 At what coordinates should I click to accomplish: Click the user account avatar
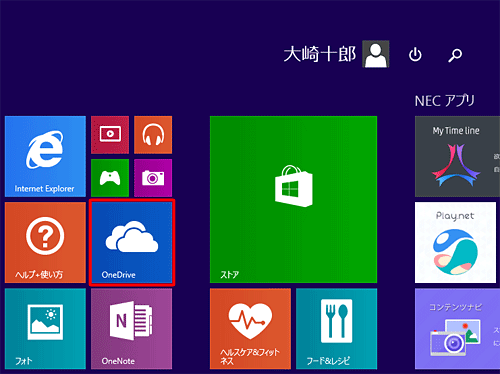click(x=376, y=54)
